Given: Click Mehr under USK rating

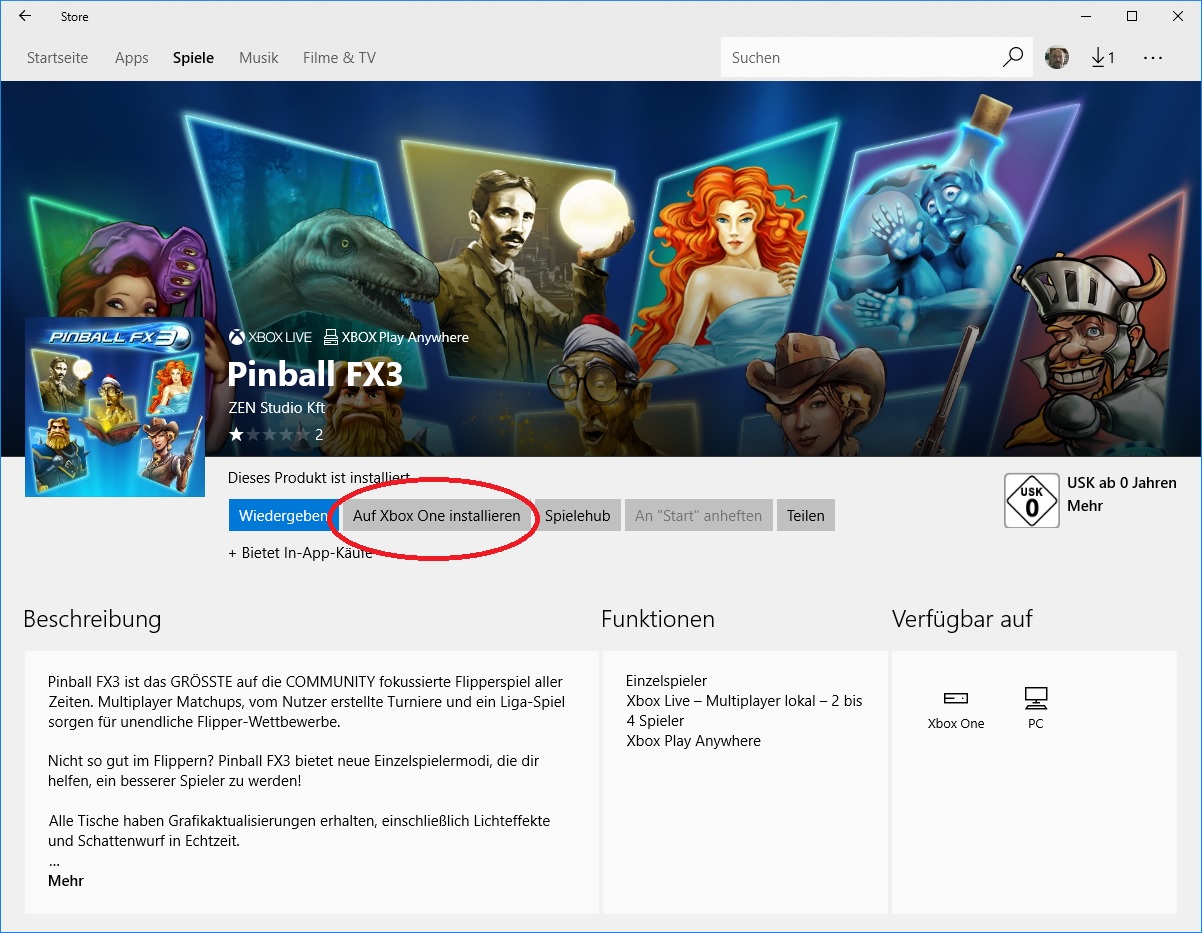Looking at the screenshot, I should [x=1085, y=506].
